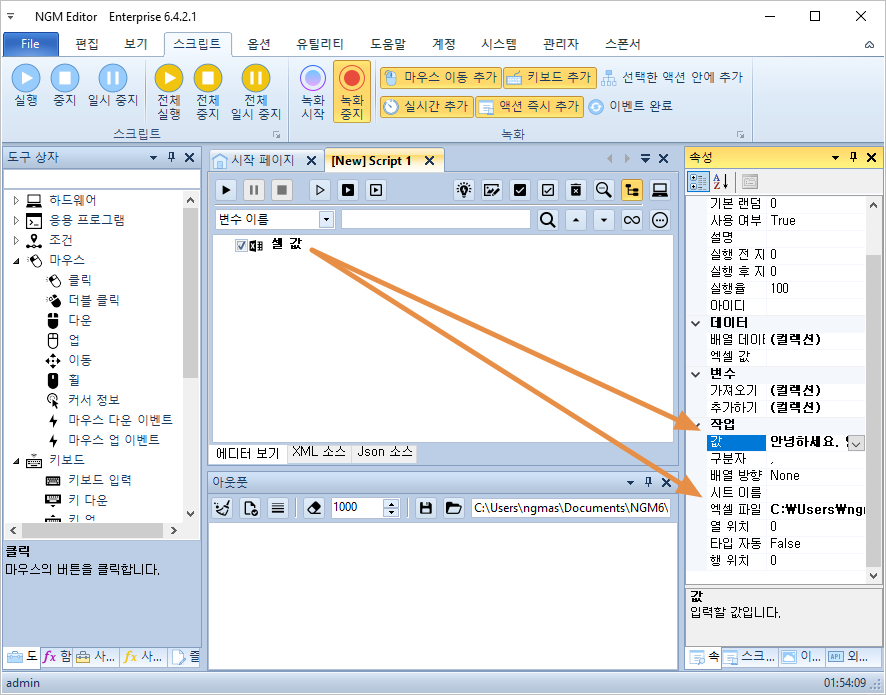
Task: Click the output open folder icon
Action: [x=453, y=508]
